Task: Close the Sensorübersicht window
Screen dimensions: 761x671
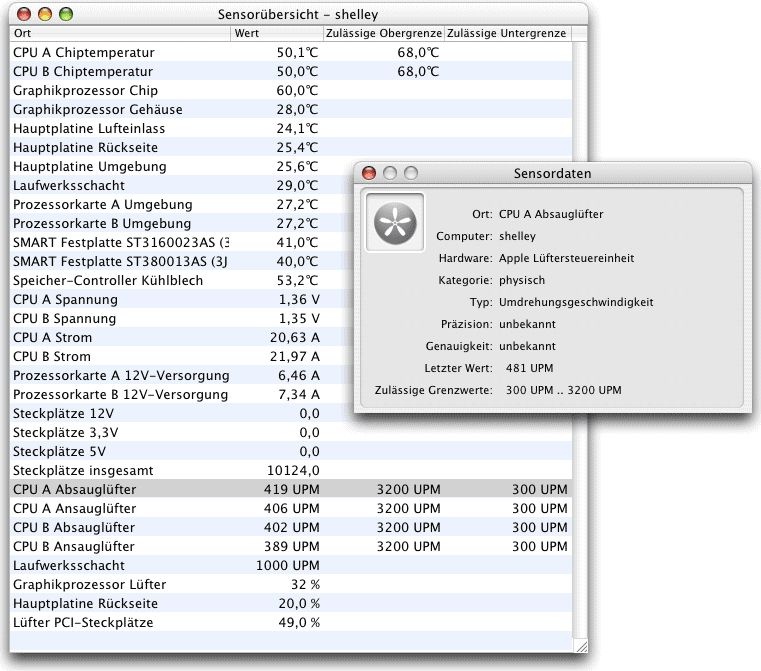Action: point(23,14)
